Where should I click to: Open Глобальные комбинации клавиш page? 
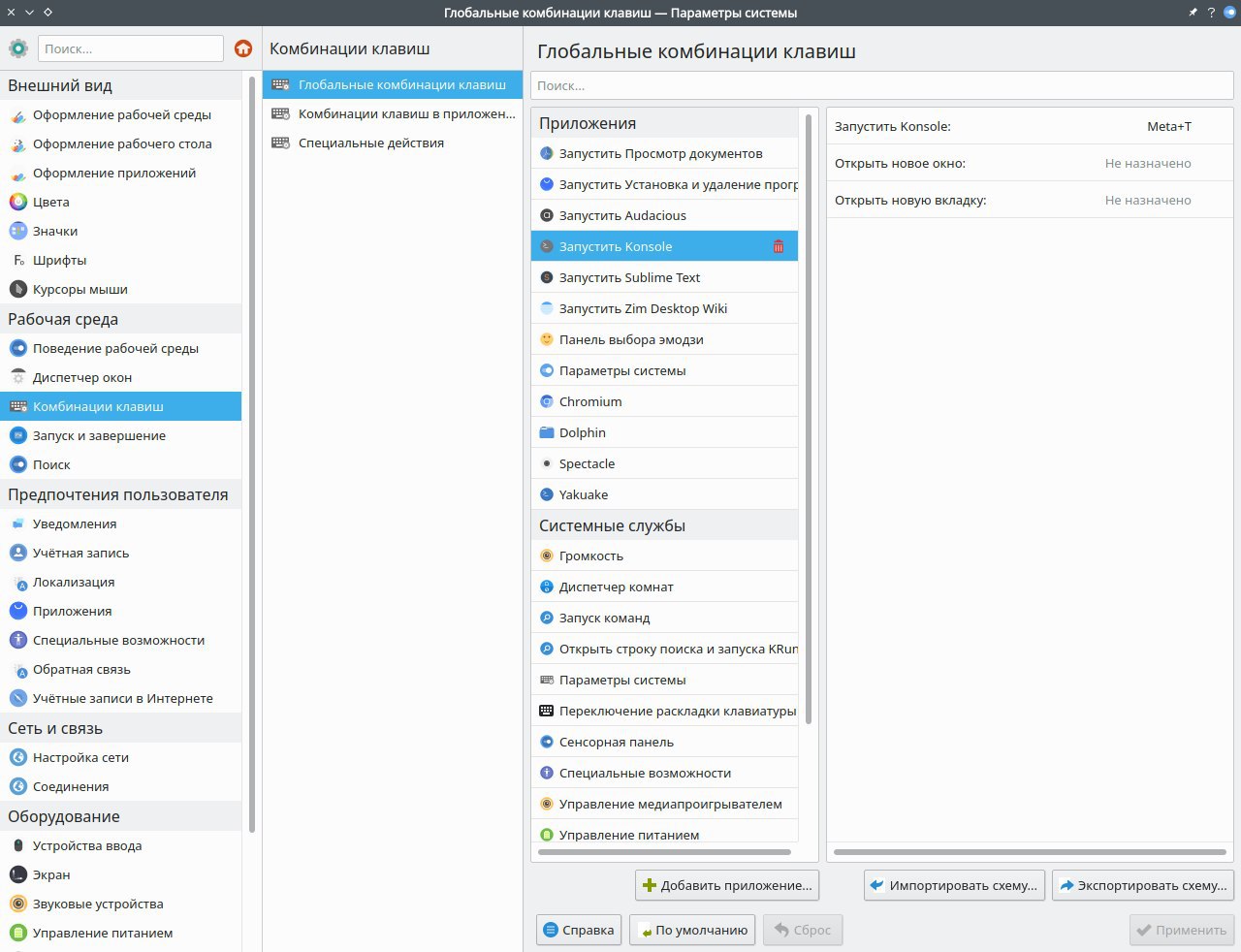(x=393, y=84)
